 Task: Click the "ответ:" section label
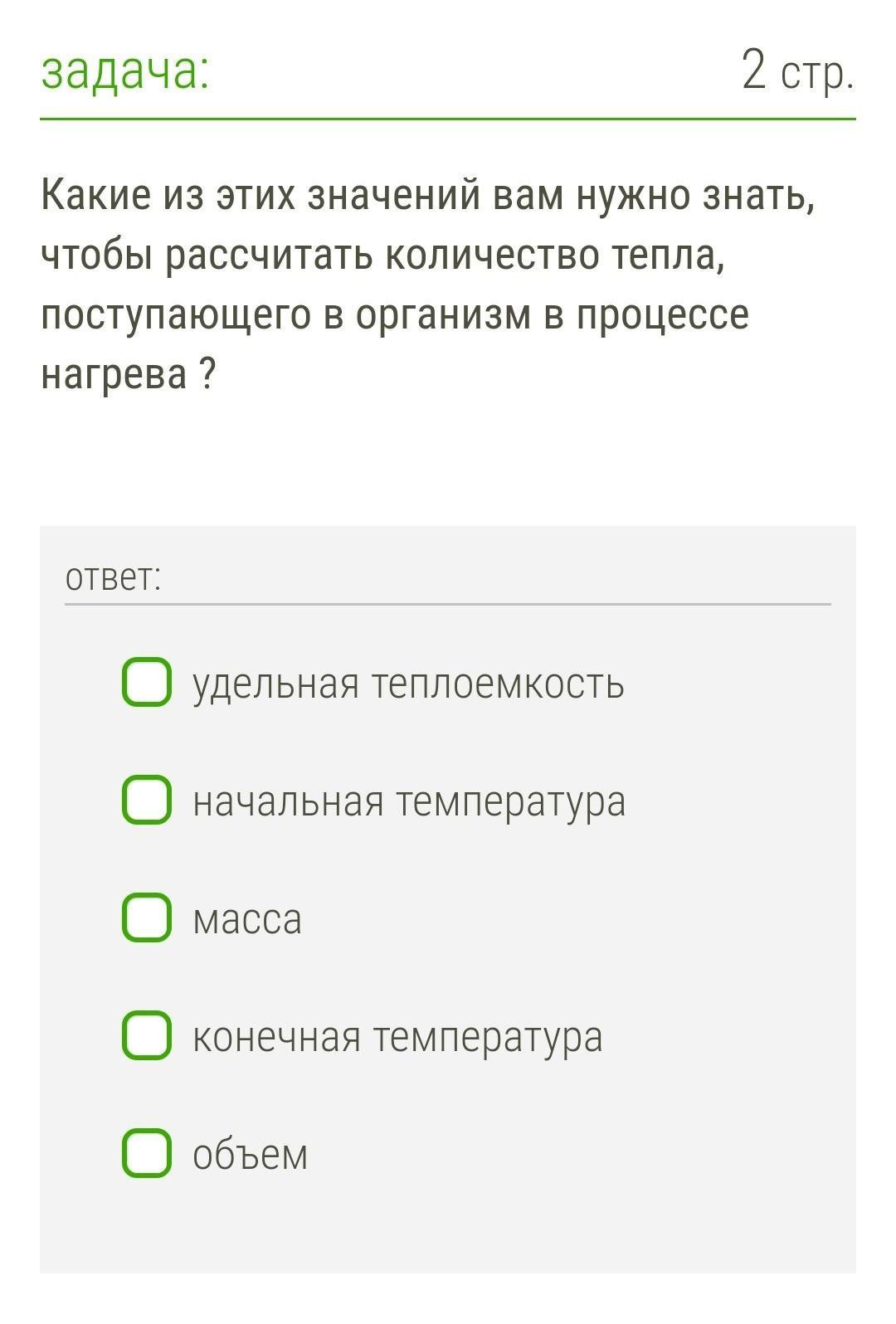click(113, 577)
